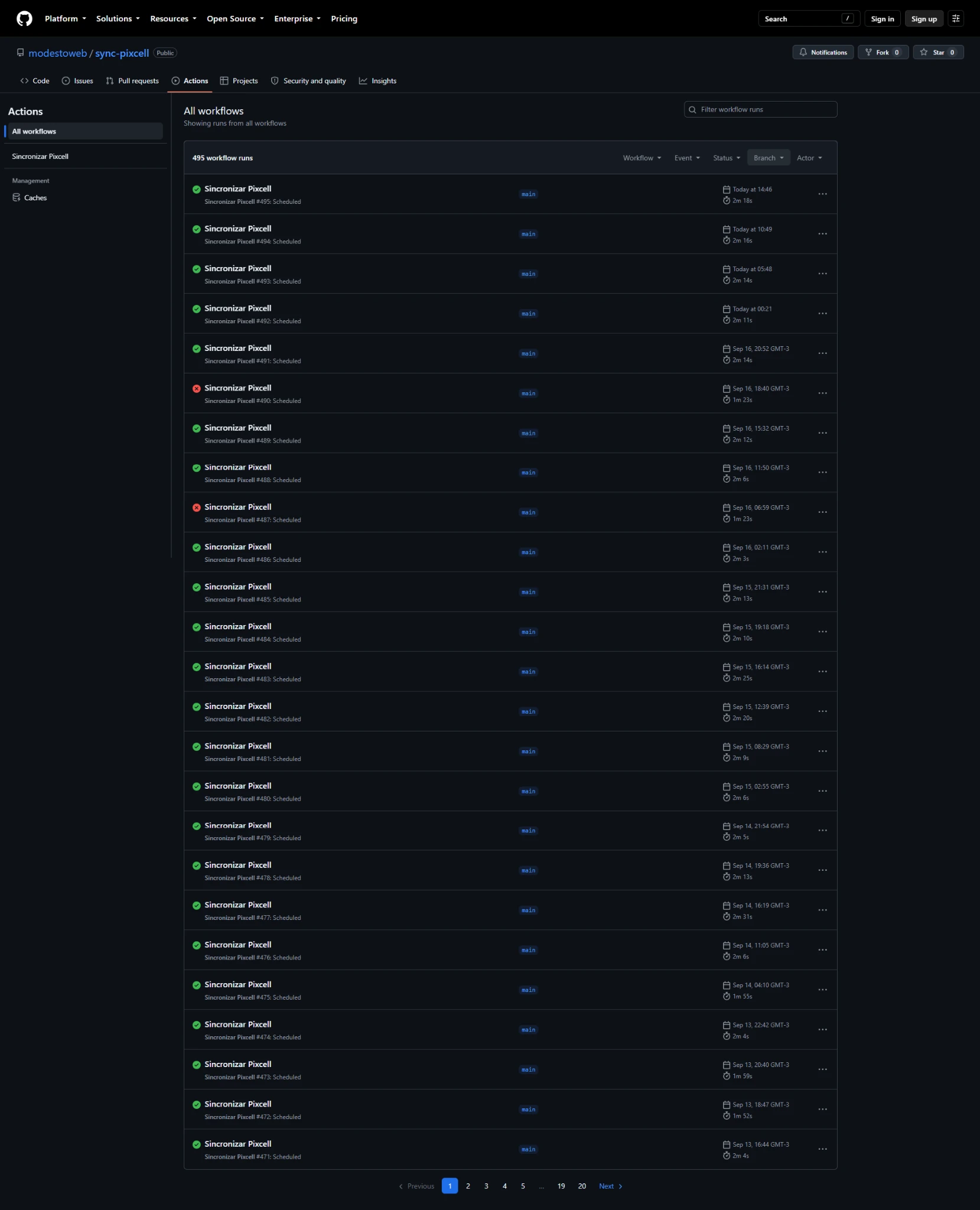Open the Branch filter dropdown
The width and height of the screenshot is (980, 1210).
[x=769, y=158]
